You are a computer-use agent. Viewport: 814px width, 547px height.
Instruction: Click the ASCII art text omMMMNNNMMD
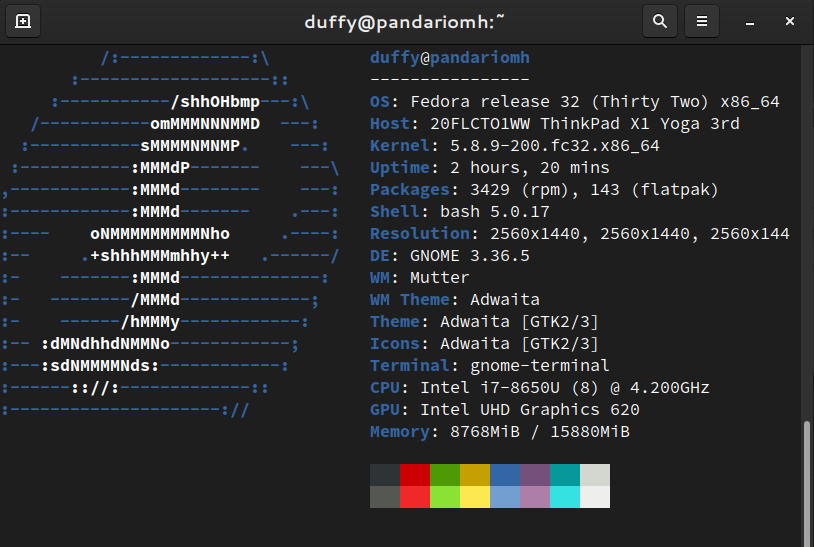click(x=205, y=124)
